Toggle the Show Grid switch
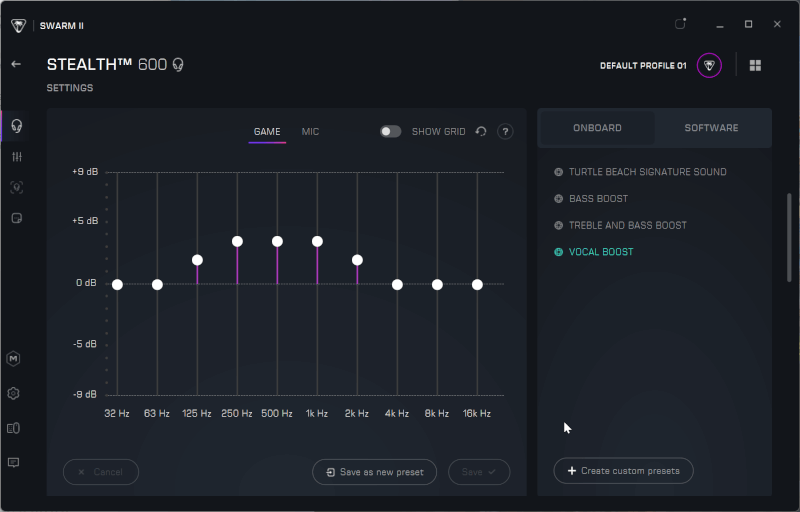 (x=390, y=132)
